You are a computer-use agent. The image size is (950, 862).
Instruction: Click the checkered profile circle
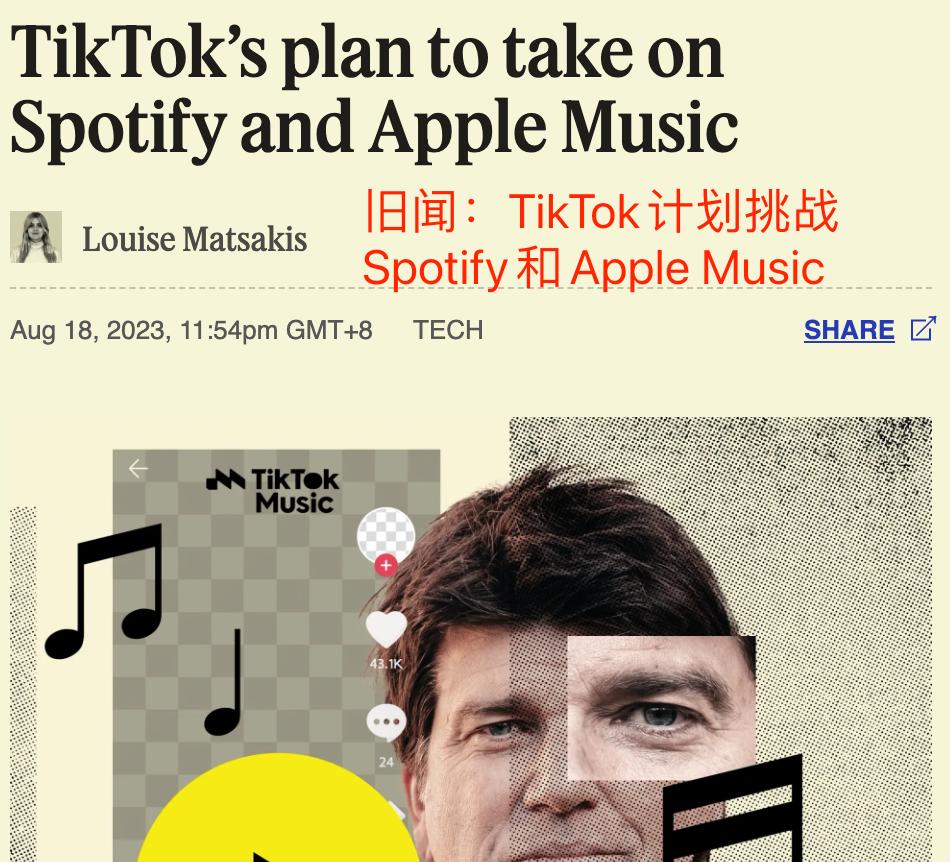[386, 535]
